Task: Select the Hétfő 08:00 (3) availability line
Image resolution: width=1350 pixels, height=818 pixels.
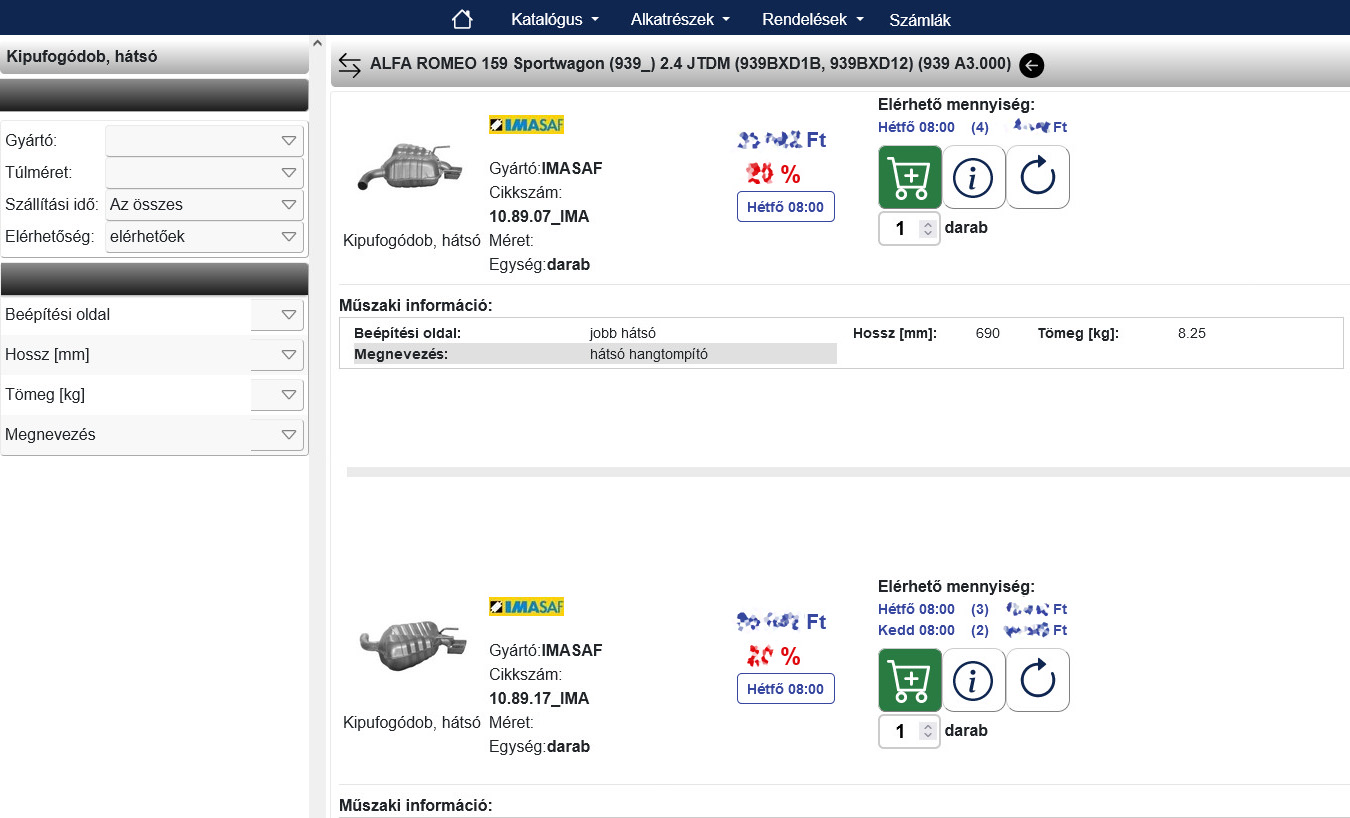Action: point(972,609)
